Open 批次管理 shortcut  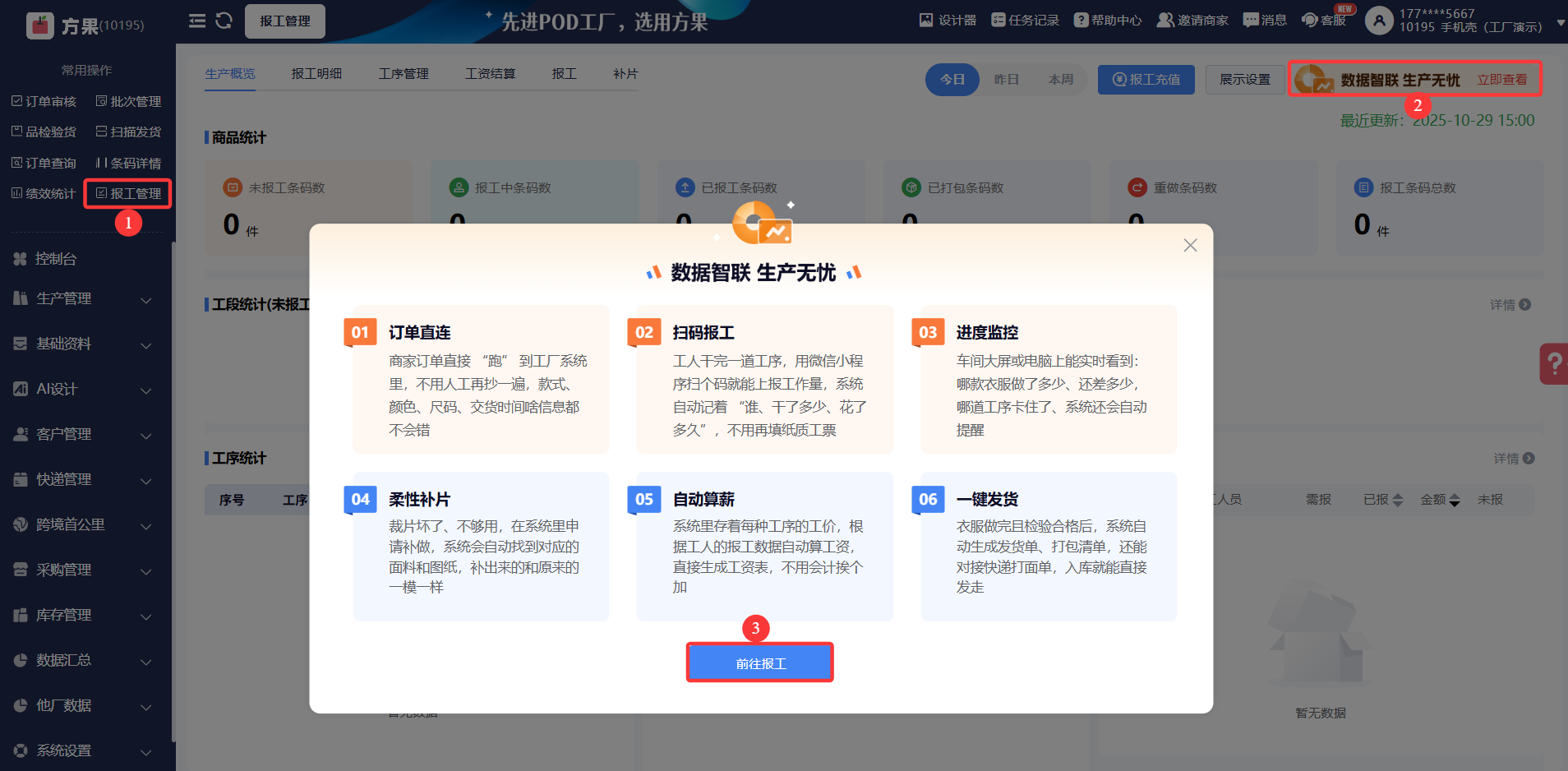pyautogui.click(x=129, y=101)
